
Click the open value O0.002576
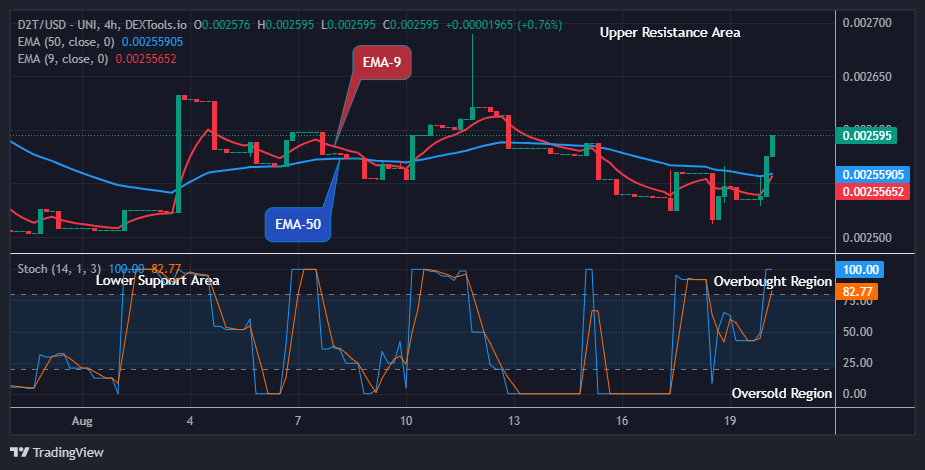click(222, 25)
